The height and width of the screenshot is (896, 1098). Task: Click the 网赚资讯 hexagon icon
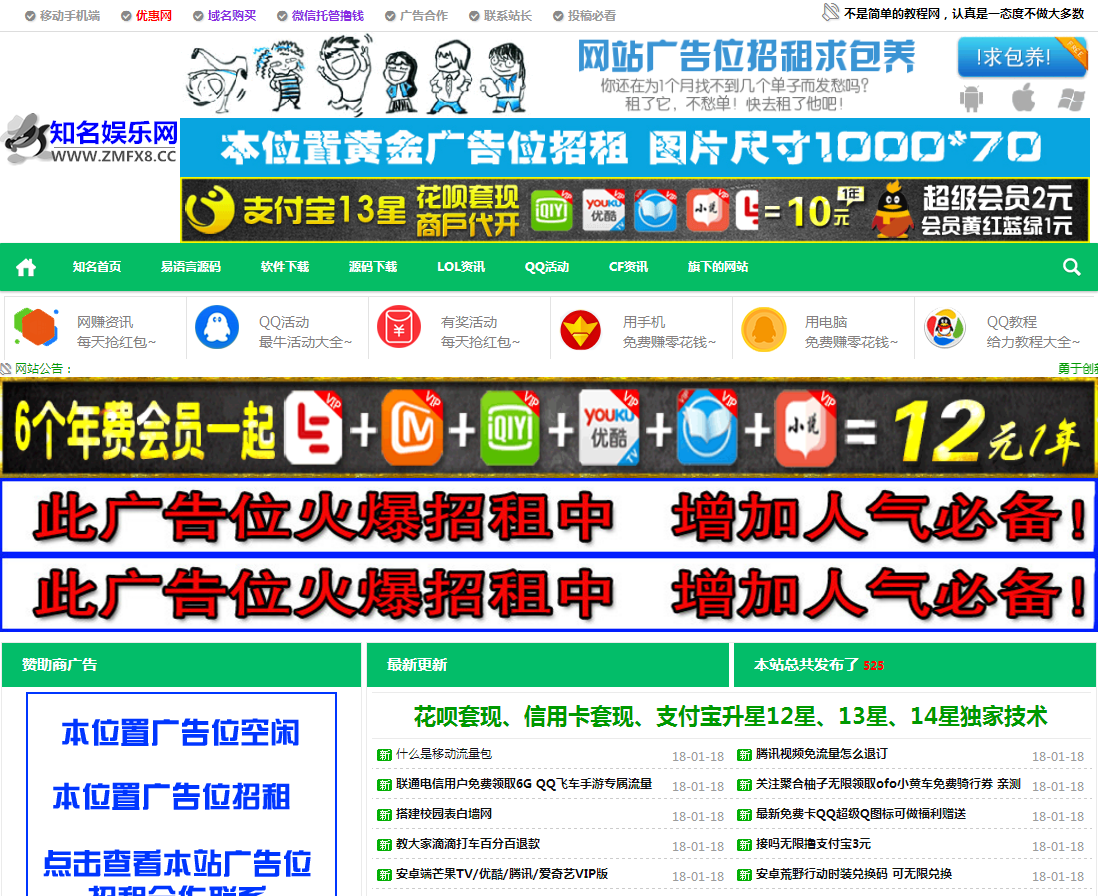point(35,327)
